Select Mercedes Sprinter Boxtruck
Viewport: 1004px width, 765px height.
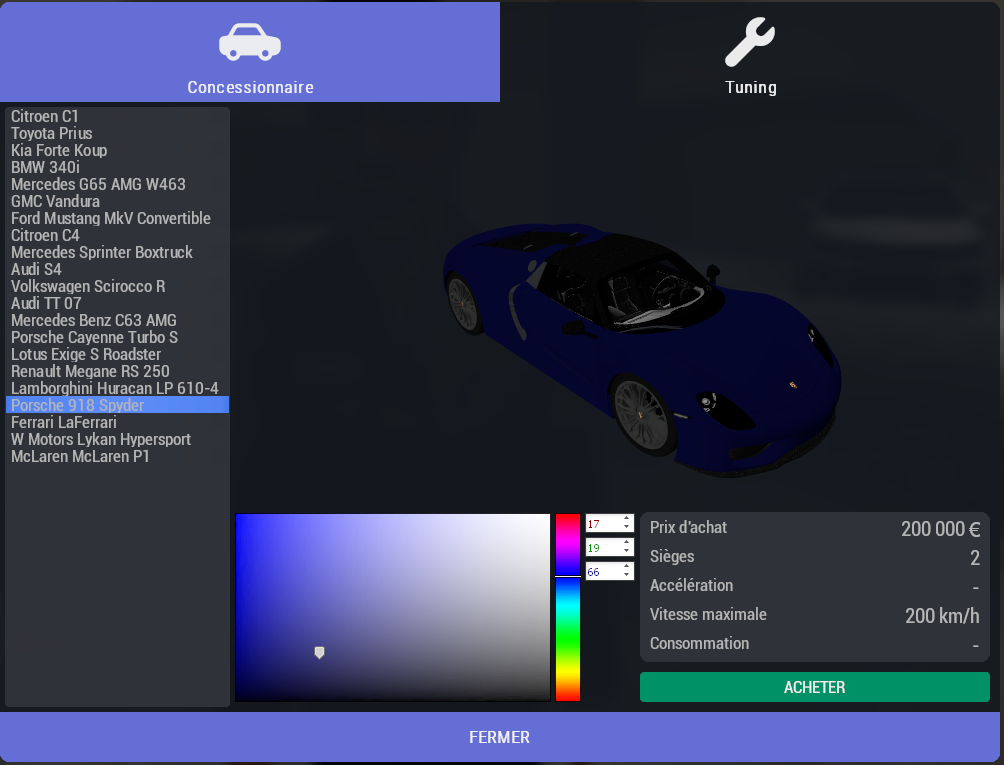pyautogui.click(x=117, y=252)
